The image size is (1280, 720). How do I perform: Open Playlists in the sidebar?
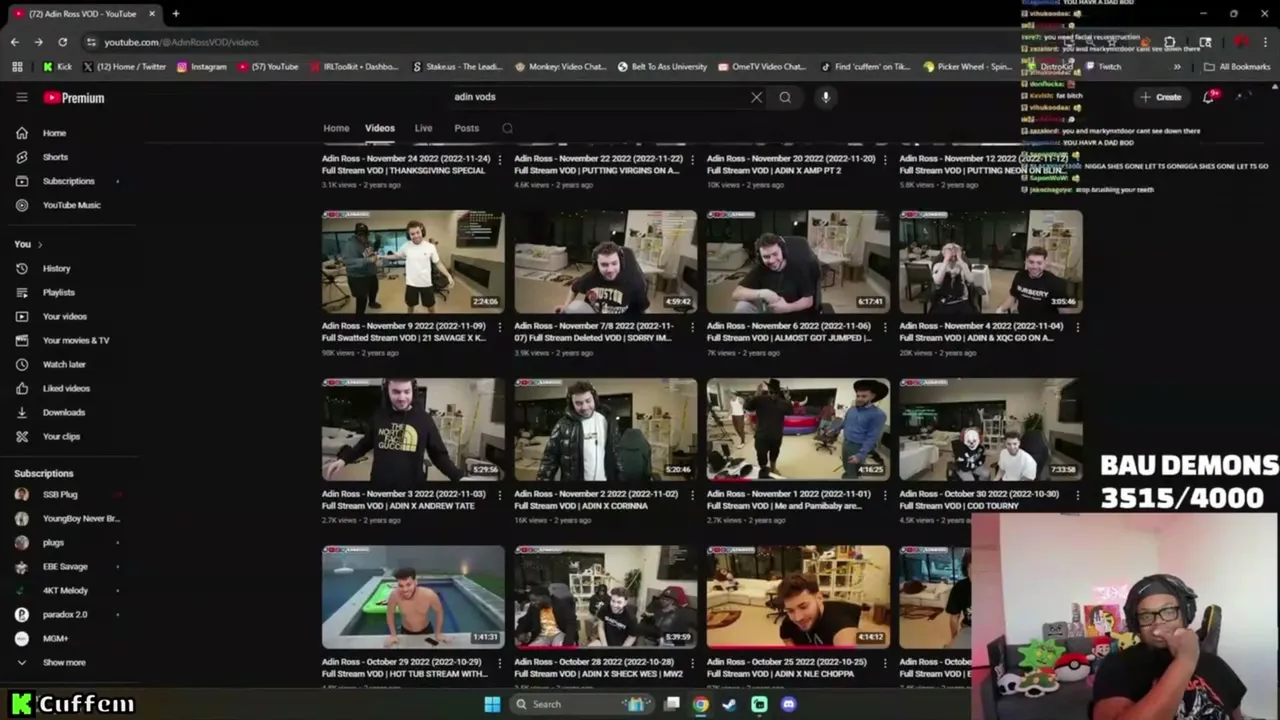point(58,292)
